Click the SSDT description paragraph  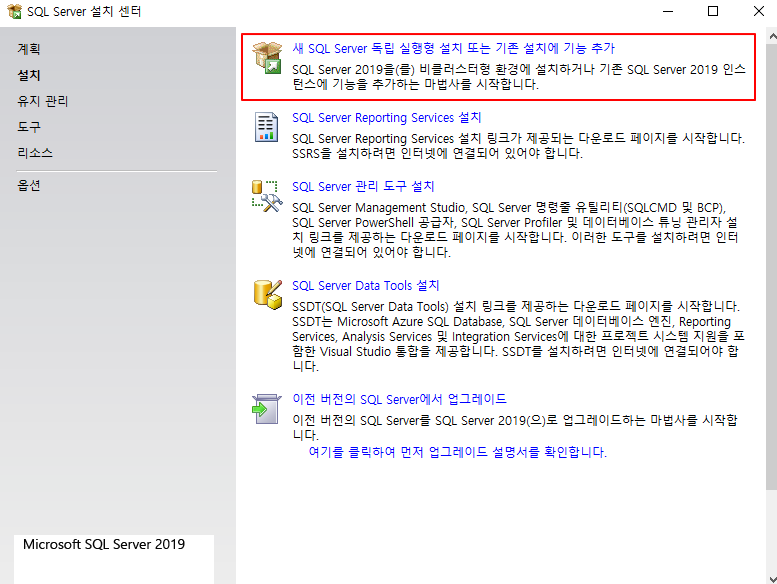(x=518, y=336)
